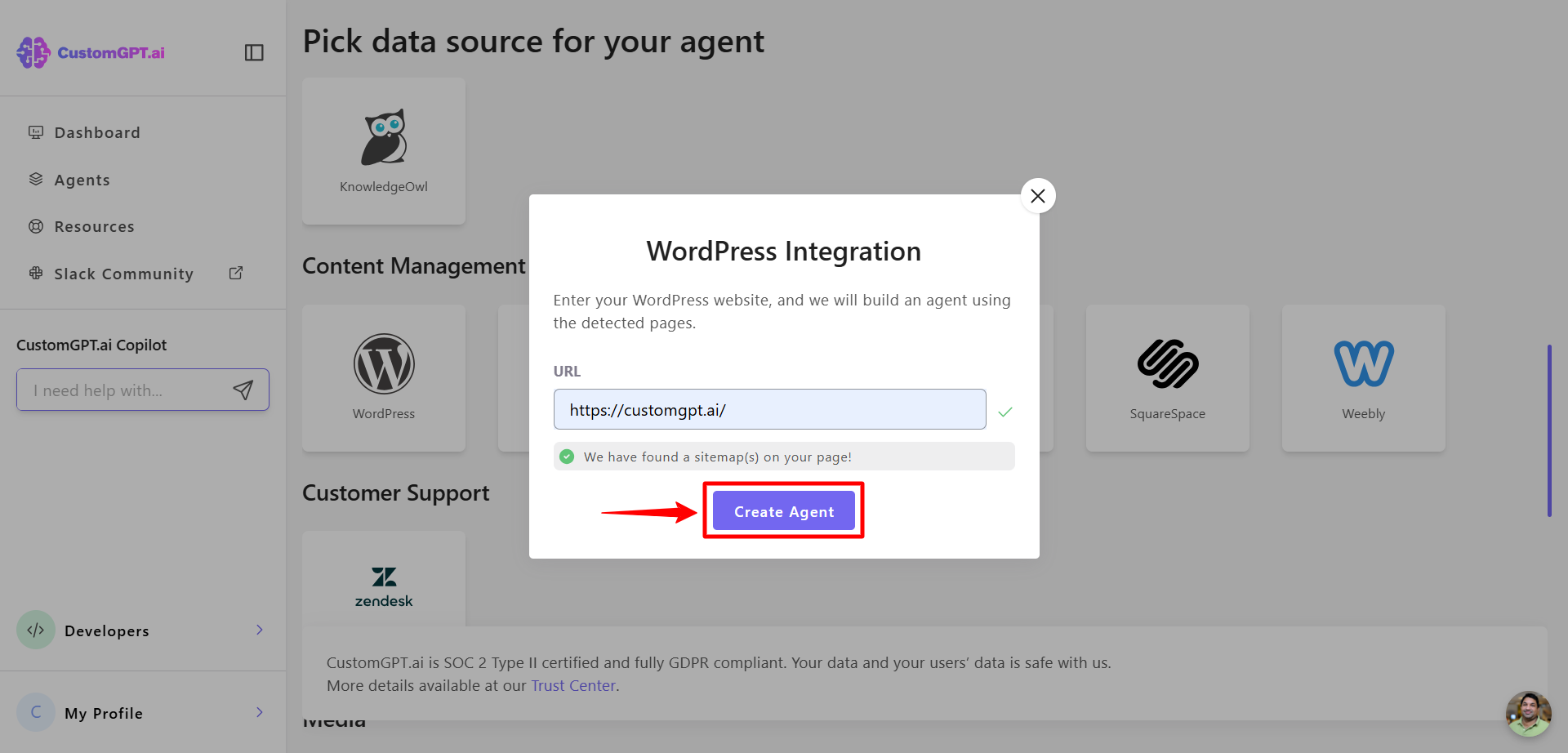Select the Zendesk data source
The image size is (1568, 753).
tap(384, 579)
